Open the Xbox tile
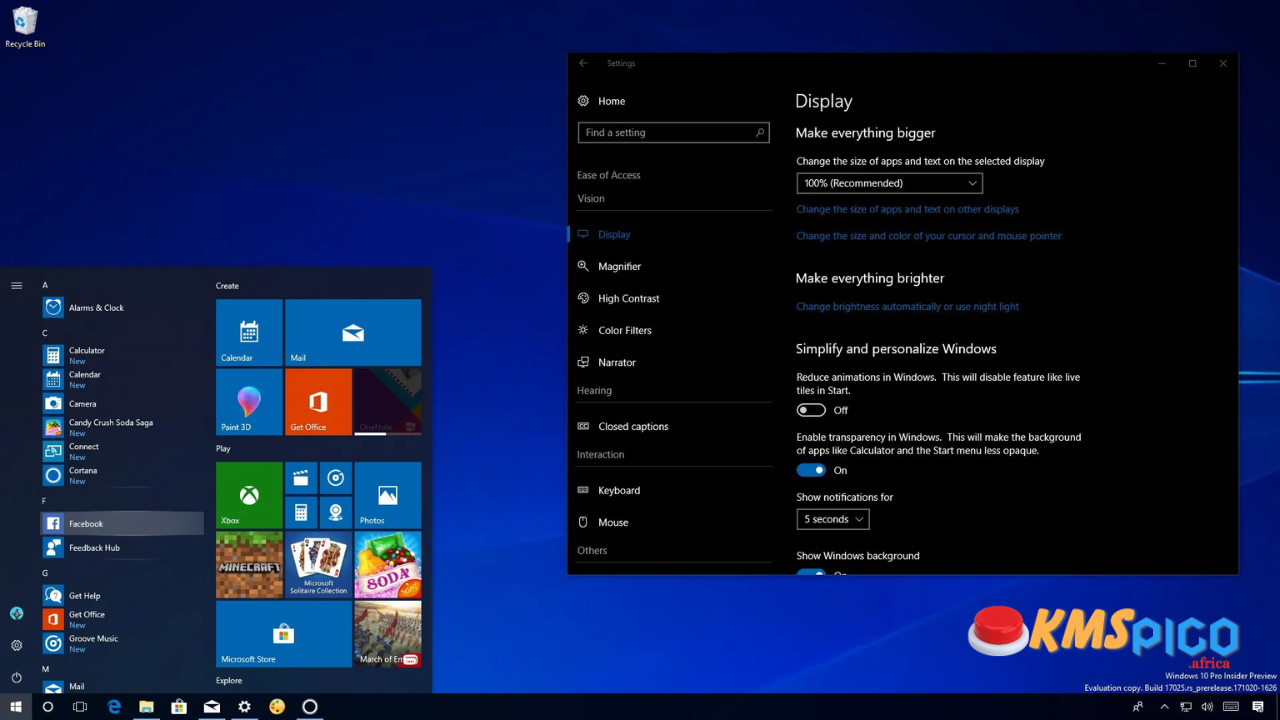Screen dimensions: 1280x720 click(x=249, y=495)
